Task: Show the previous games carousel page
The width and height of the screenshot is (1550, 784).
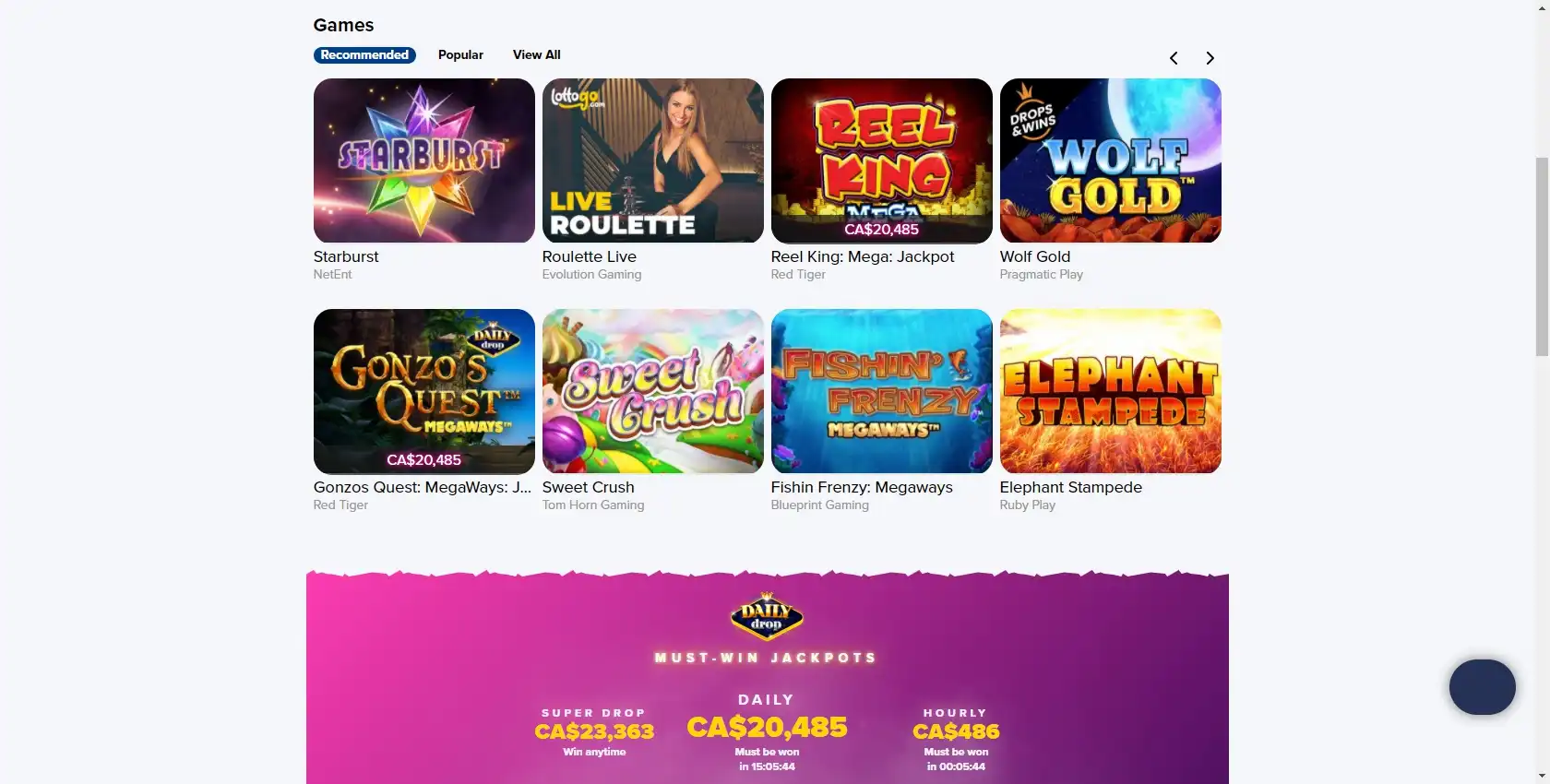Action: (x=1174, y=58)
